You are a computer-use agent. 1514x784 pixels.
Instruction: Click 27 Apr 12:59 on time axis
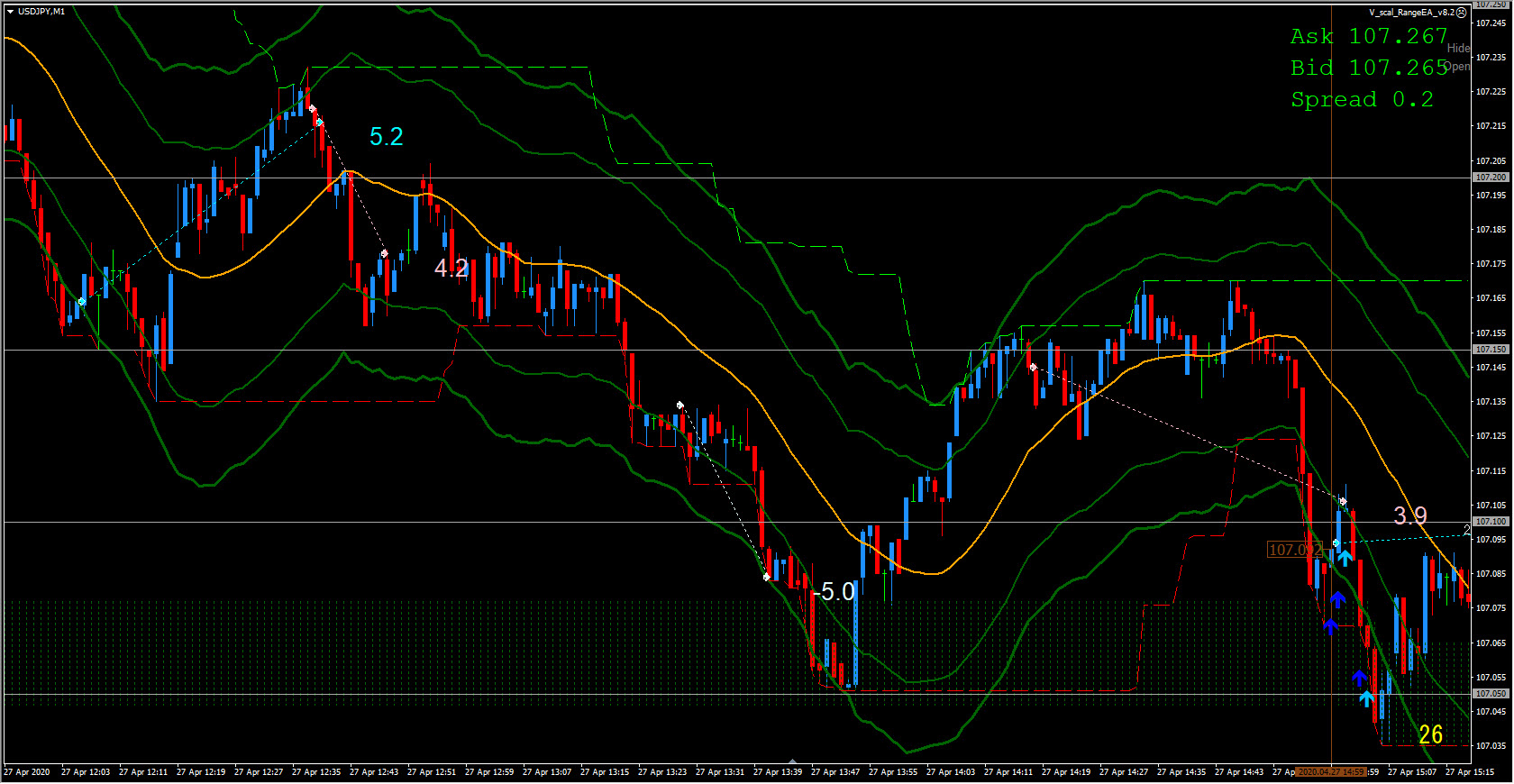tap(489, 772)
